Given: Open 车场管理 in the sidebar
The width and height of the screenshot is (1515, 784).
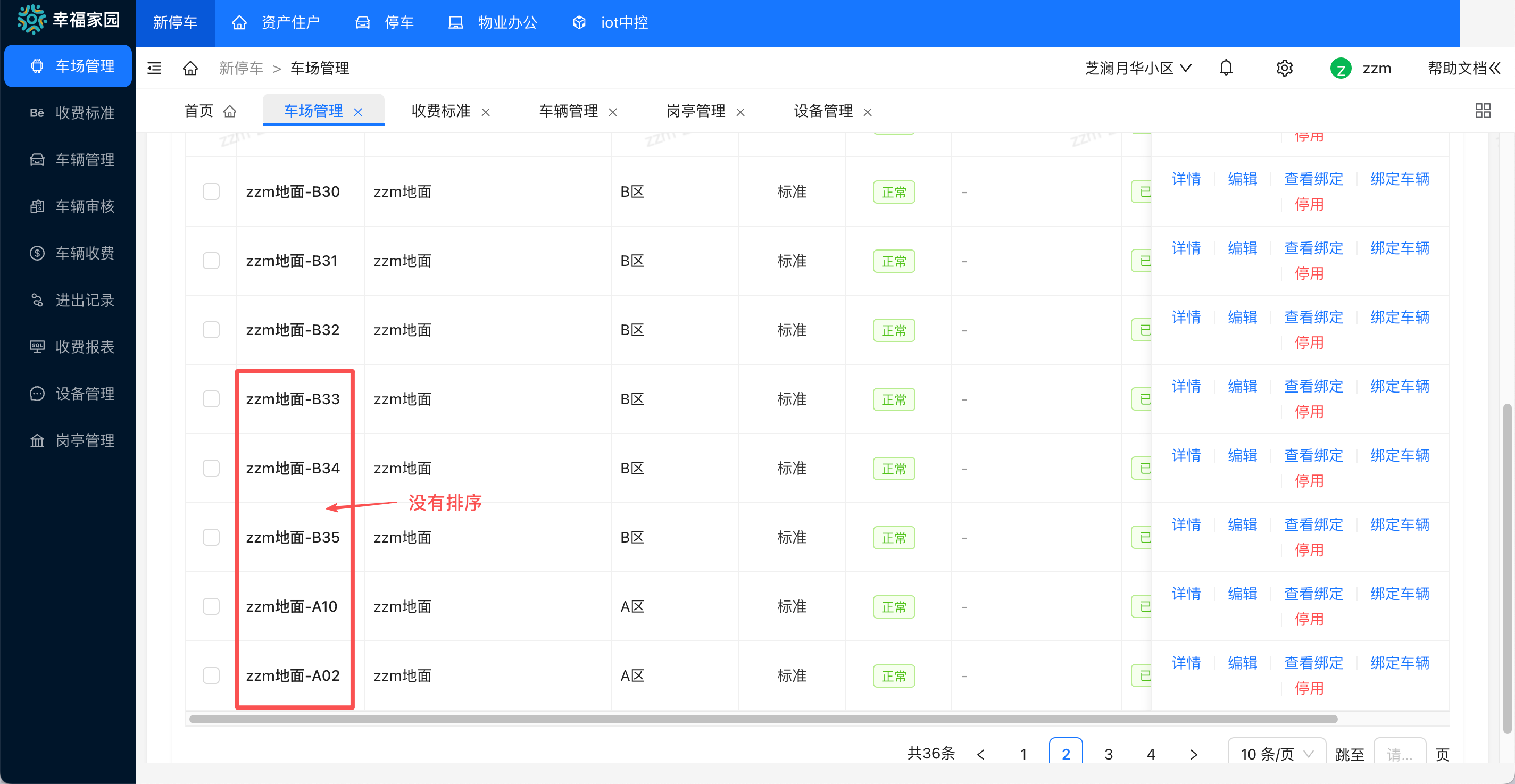Looking at the screenshot, I should point(68,66).
